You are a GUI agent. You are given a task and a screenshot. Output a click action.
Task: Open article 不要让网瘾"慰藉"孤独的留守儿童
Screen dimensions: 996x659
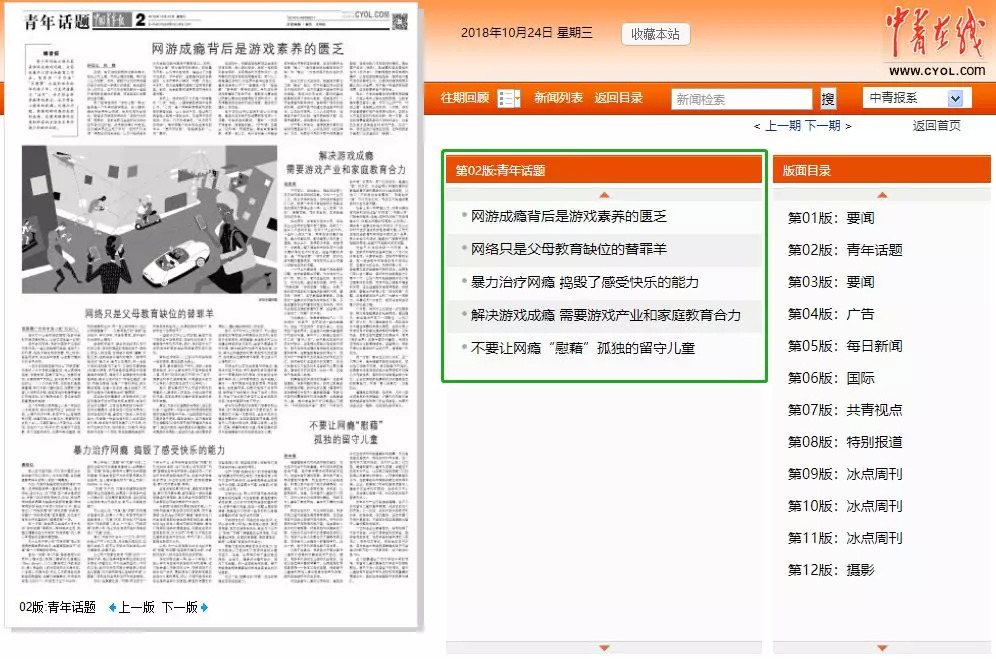(x=582, y=348)
